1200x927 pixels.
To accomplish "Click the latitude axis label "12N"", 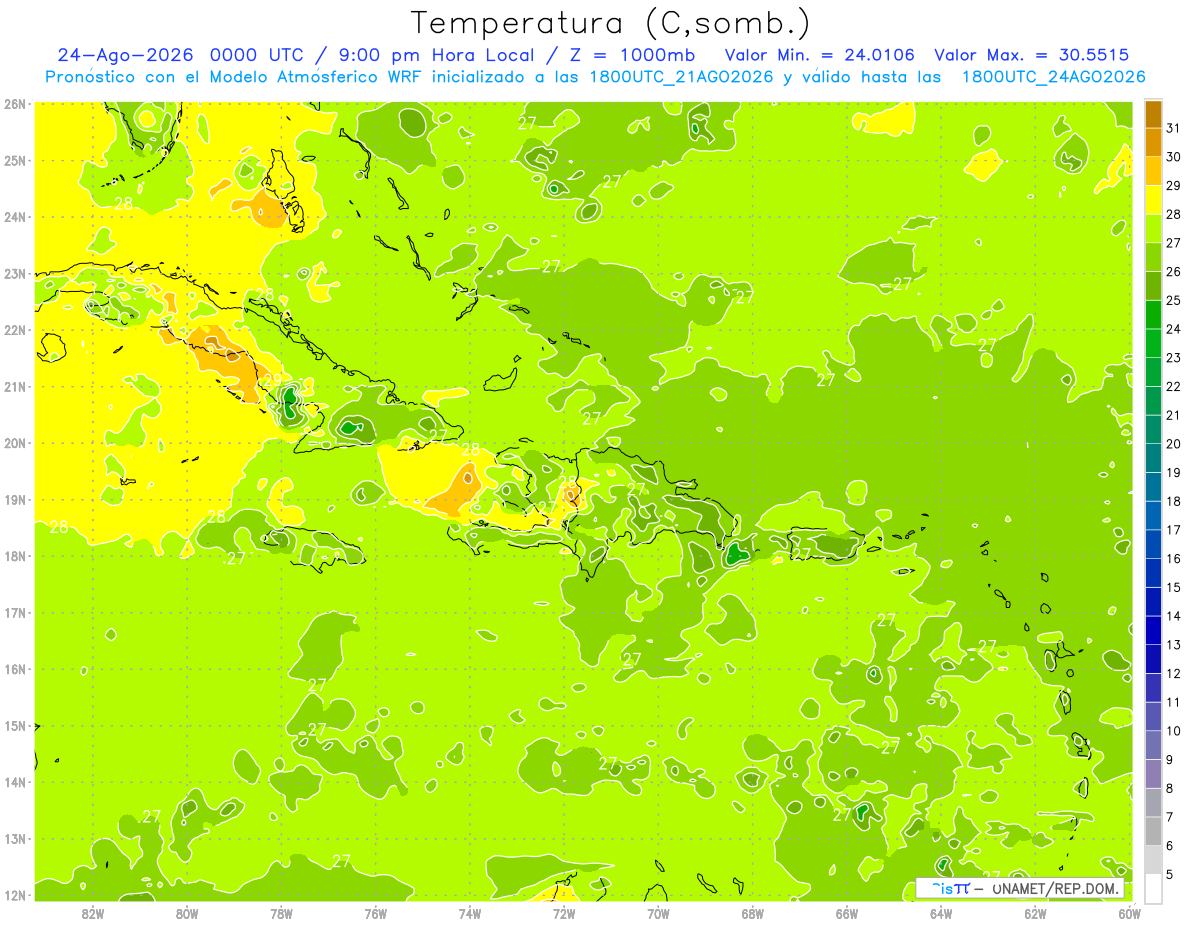I will click(x=14, y=895).
